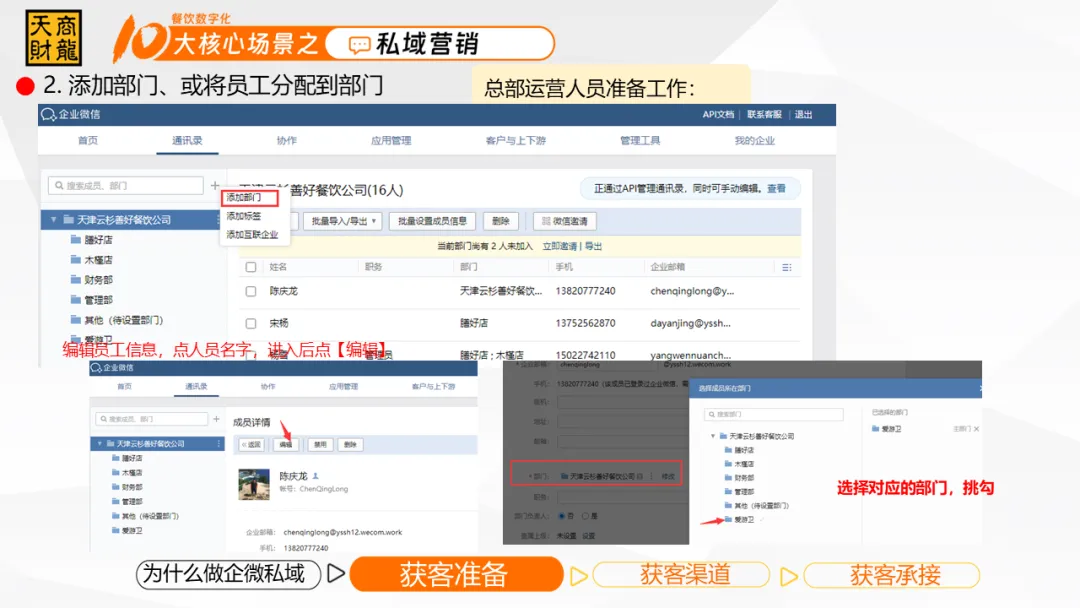Click 修改 link beside department field

coord(668,476)
